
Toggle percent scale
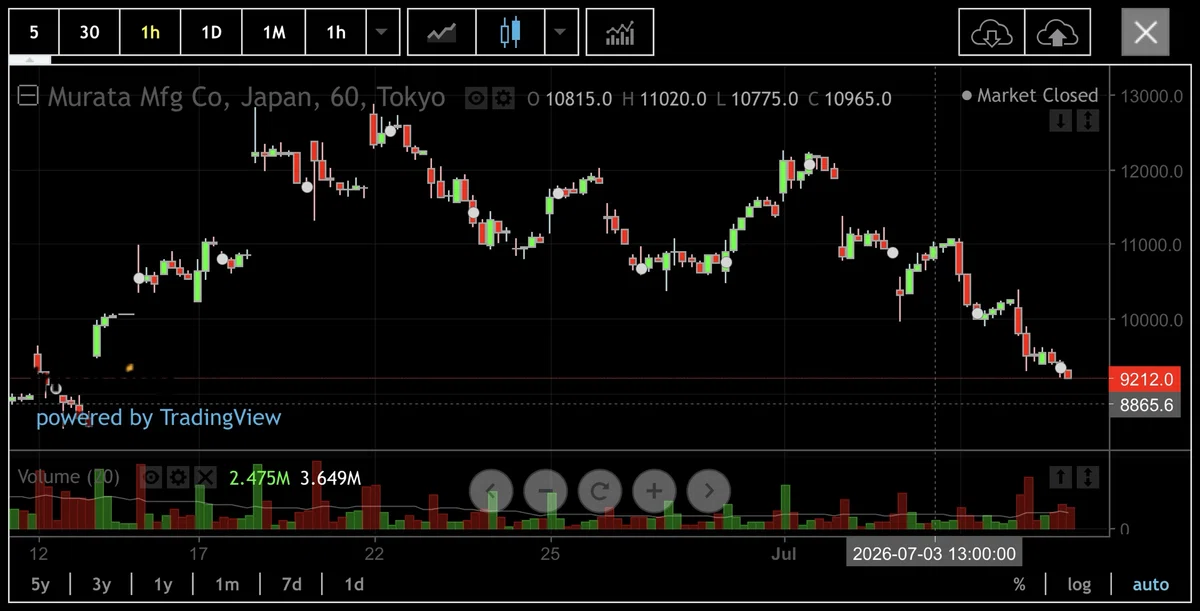click(1019, 584)
